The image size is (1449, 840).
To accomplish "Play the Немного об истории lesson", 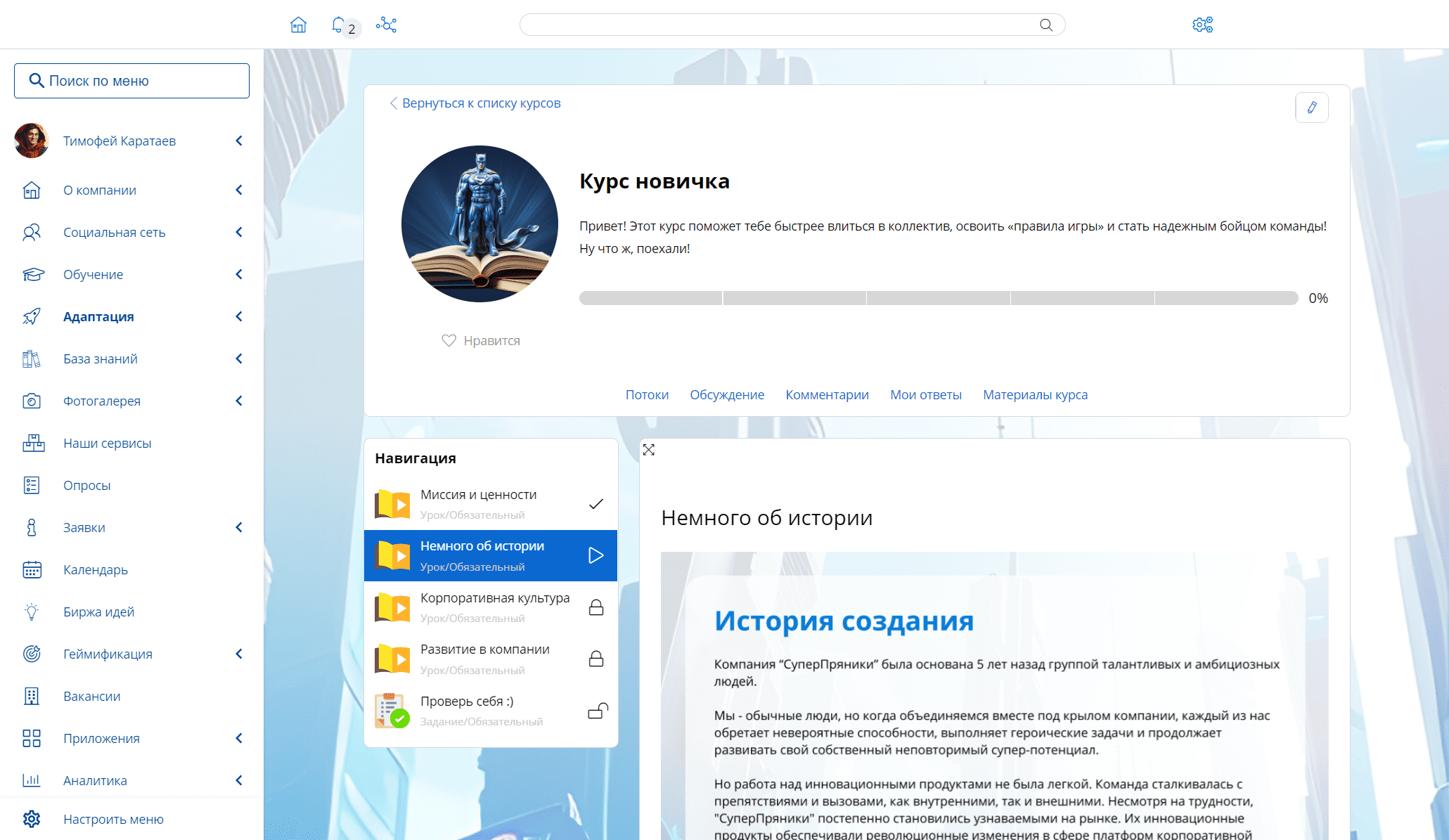I will (595, 555).
